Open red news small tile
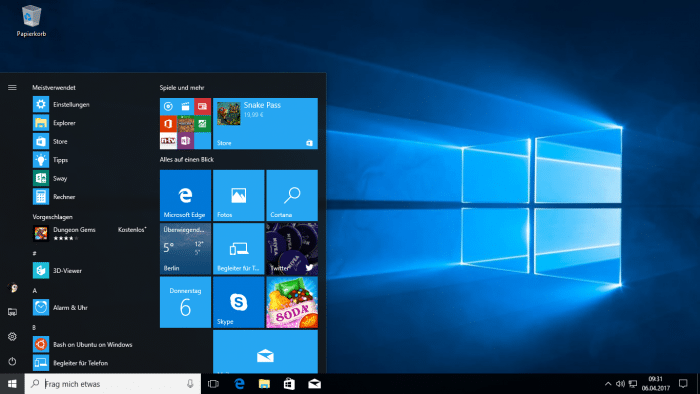The width and height of the screenshot is (700, 394). point(203,106)
